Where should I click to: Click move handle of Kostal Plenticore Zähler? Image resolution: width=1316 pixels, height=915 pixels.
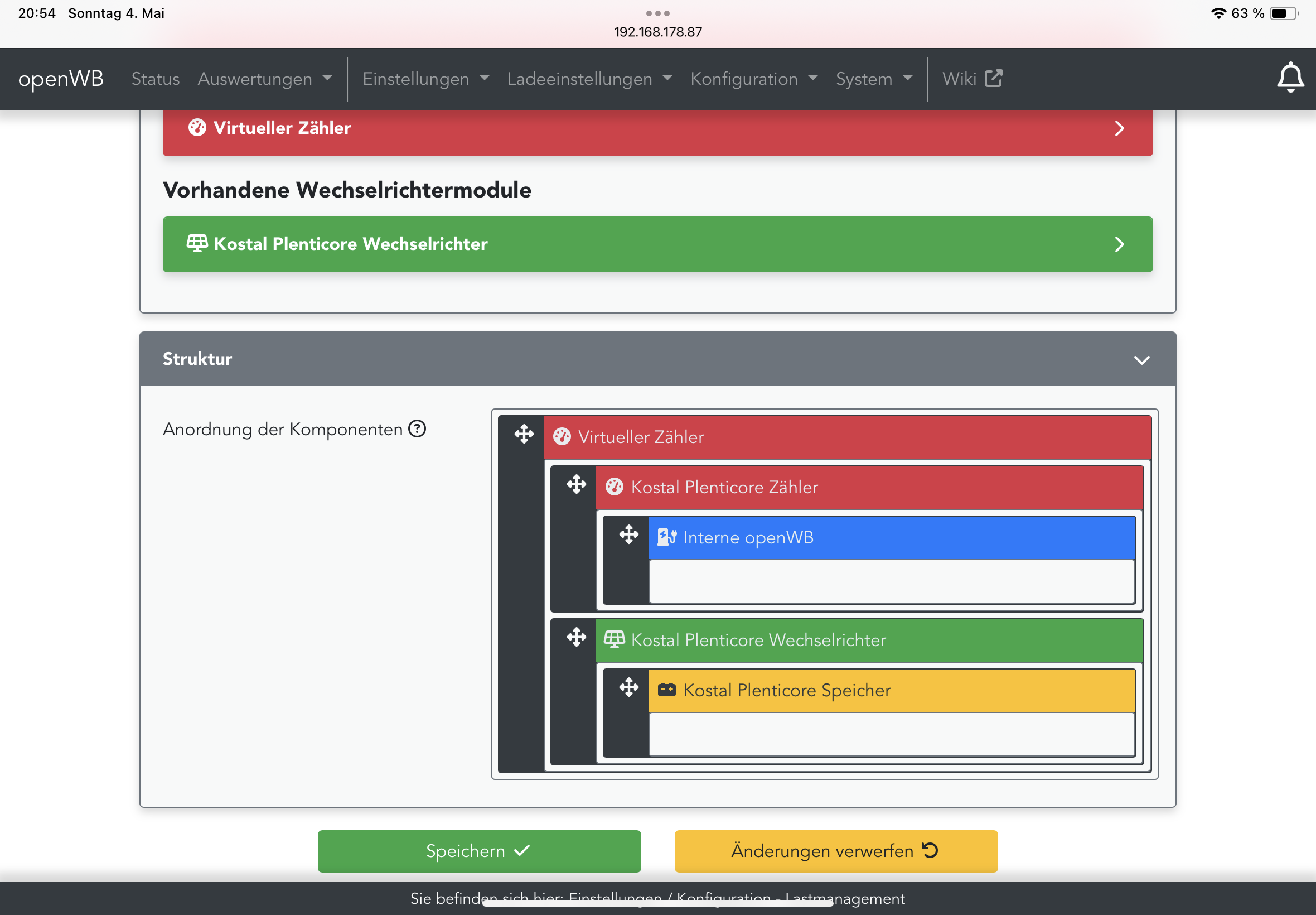(x=577, y=484)
